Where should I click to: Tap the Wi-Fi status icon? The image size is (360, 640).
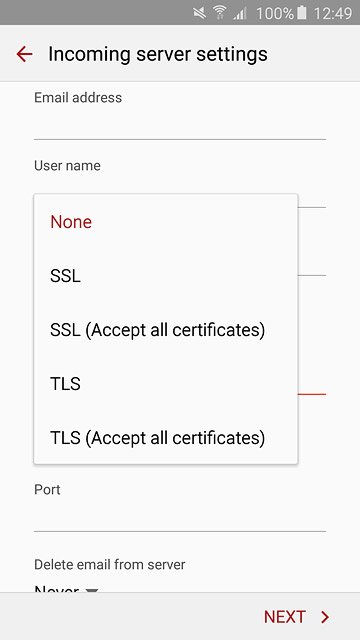[220, 13]
